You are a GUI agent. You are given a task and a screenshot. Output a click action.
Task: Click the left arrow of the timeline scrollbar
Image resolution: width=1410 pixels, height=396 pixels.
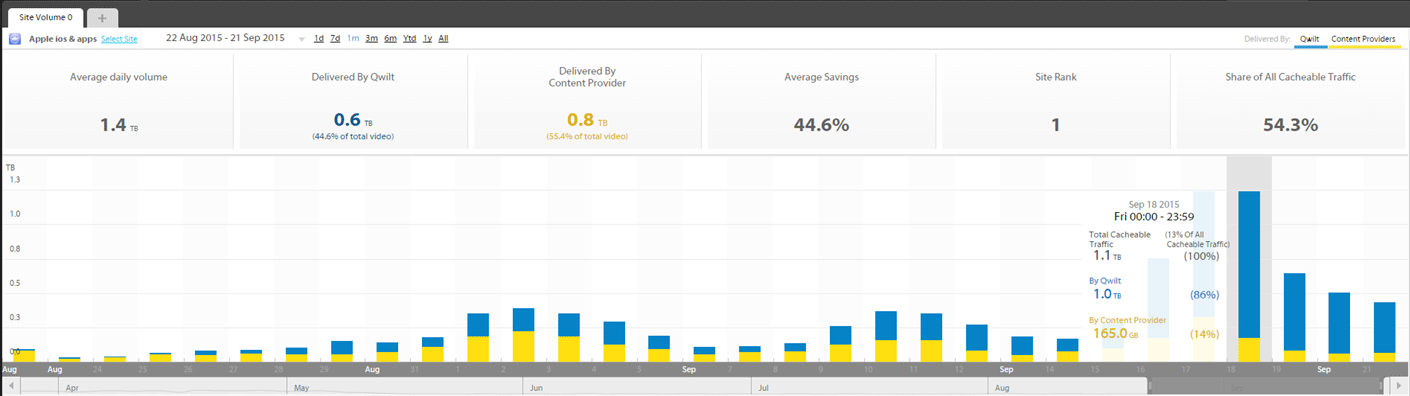(x=11, y=386)
